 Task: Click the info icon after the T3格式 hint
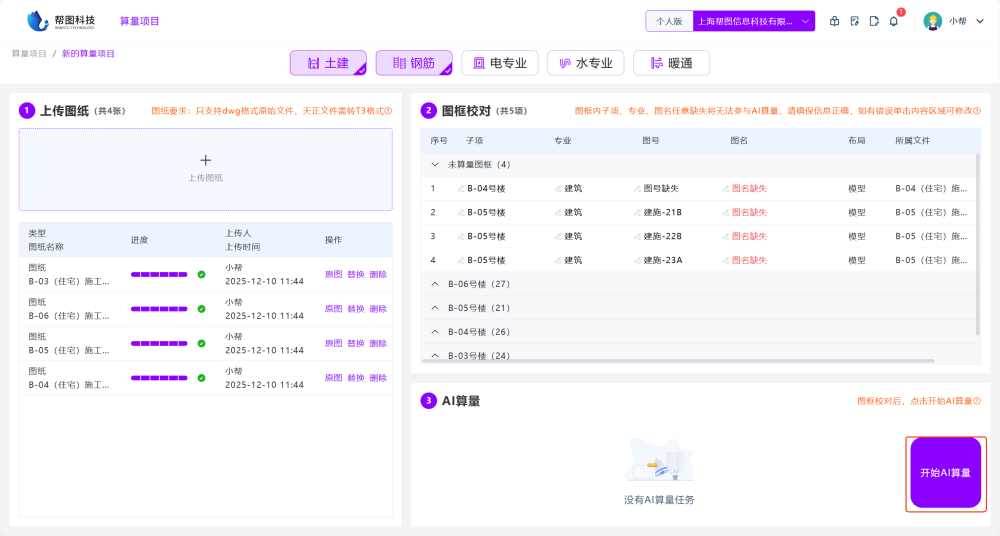[388, 111]
